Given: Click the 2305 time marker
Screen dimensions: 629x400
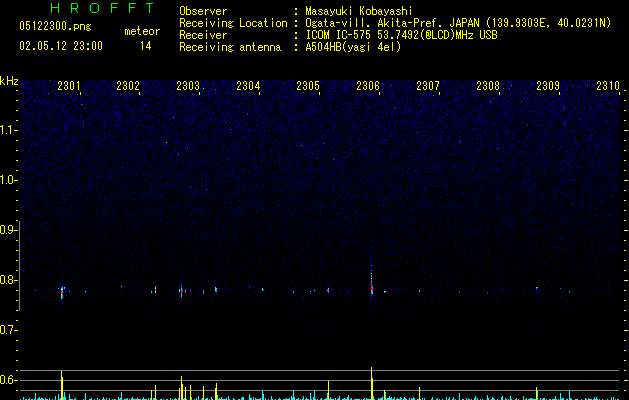Looking at the screenshot, I should click(x=308, y=86).
